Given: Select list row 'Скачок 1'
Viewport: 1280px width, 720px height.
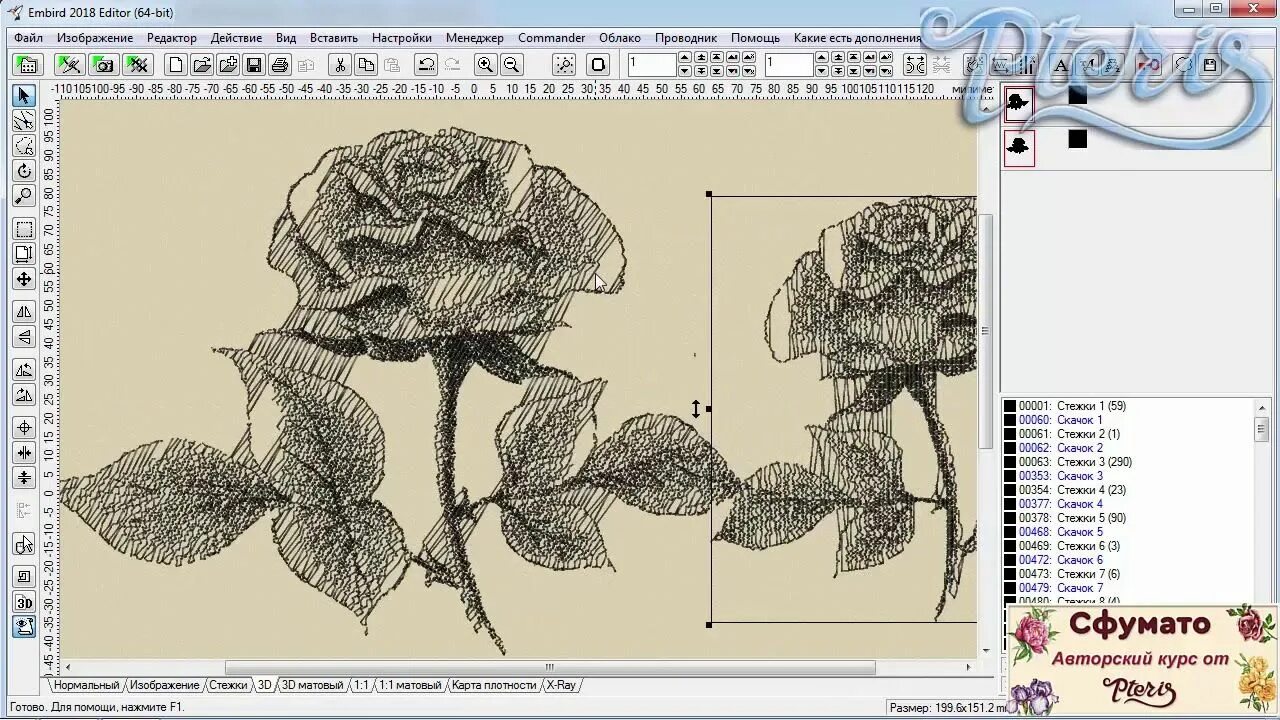Looking at the screenshot, I should tap(1128, 420).
